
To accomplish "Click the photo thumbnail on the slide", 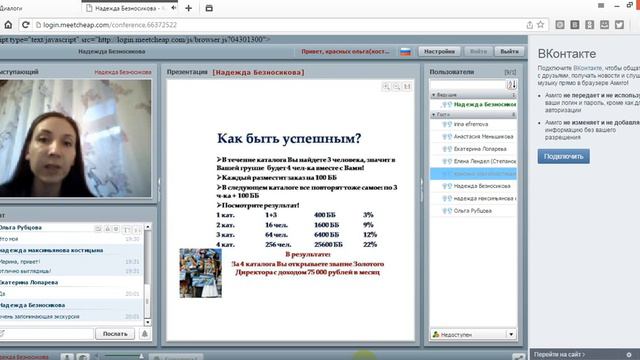I will 201,273.
